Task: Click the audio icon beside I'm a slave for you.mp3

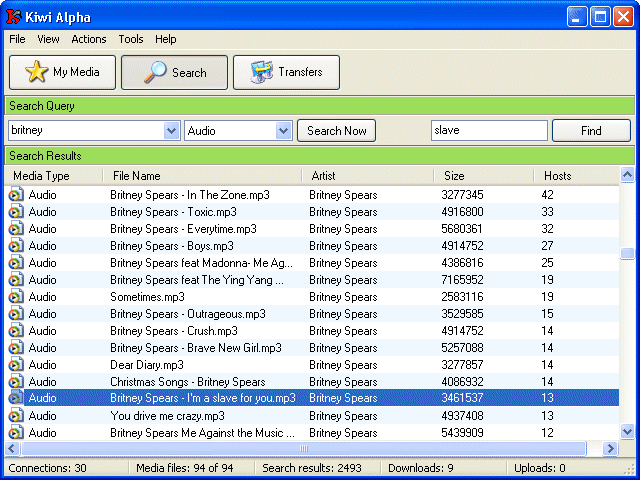Action: pos(16,398)
